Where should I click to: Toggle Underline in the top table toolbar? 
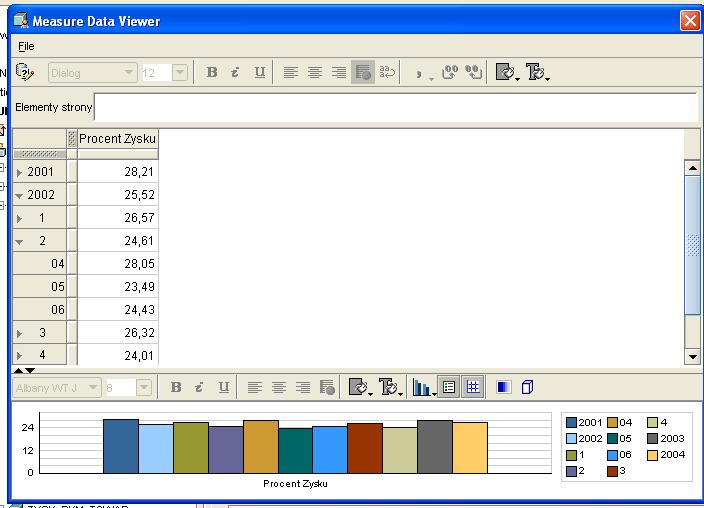[260, 72]
